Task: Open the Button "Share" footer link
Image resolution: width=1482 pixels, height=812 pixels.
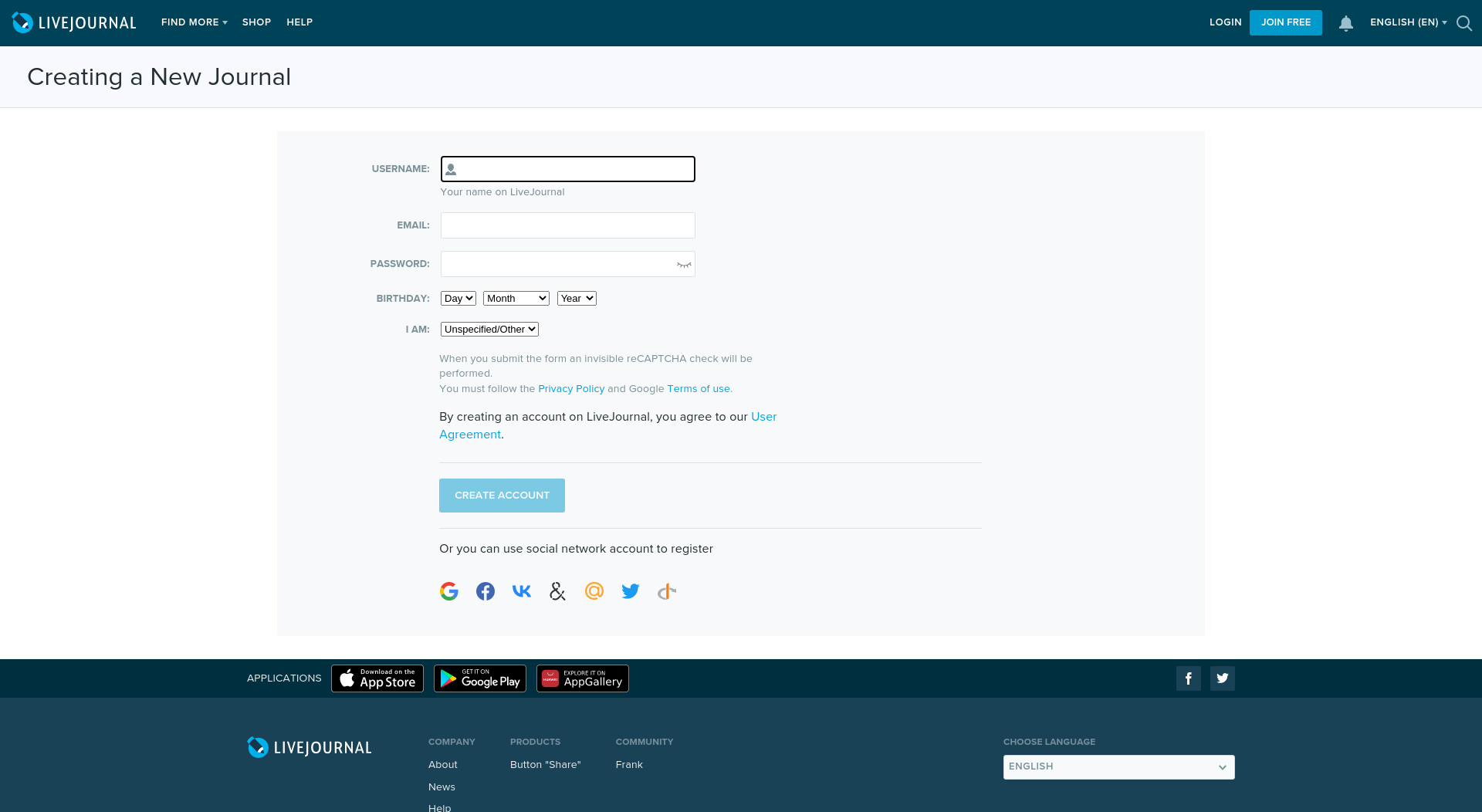Action: 546,765
